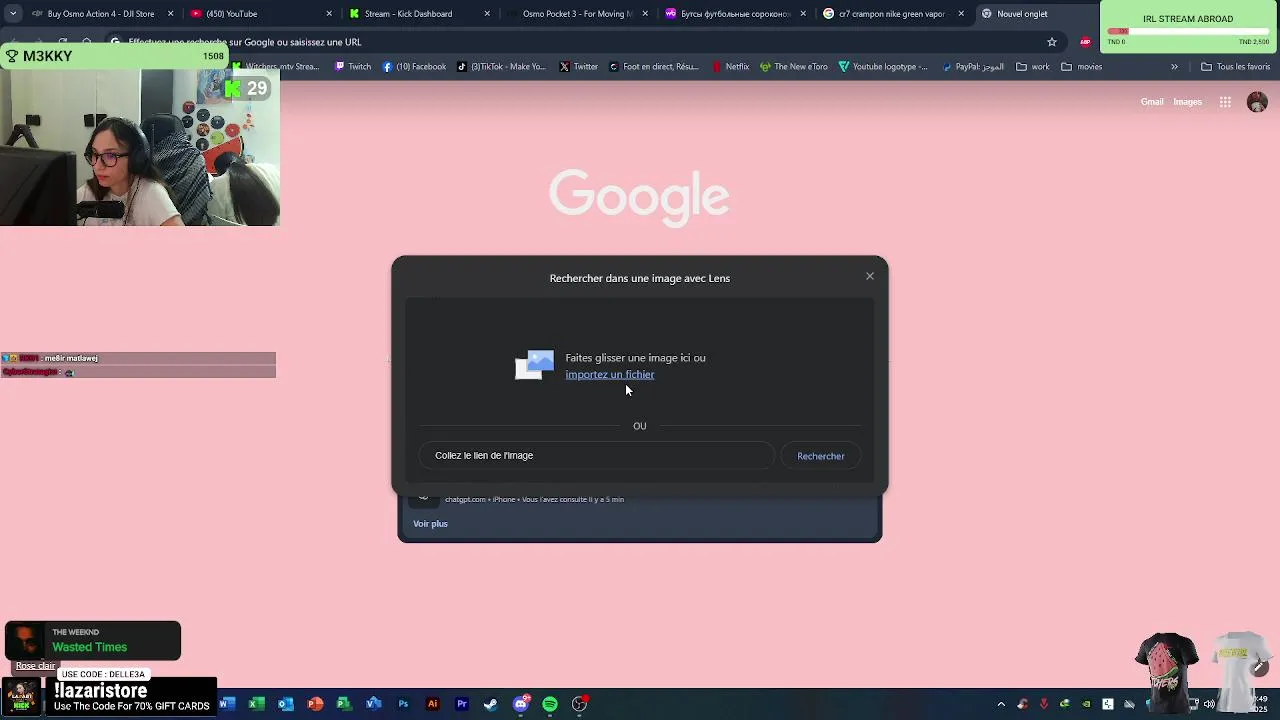Open Outlook from the taskbar

[285, 704]
